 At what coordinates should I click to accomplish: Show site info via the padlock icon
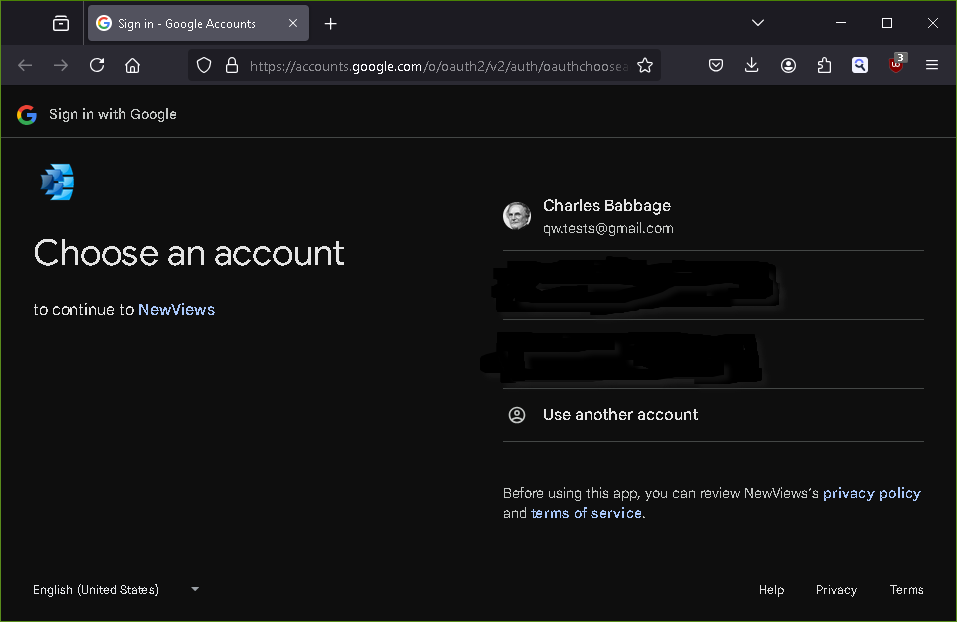(232, 65)
